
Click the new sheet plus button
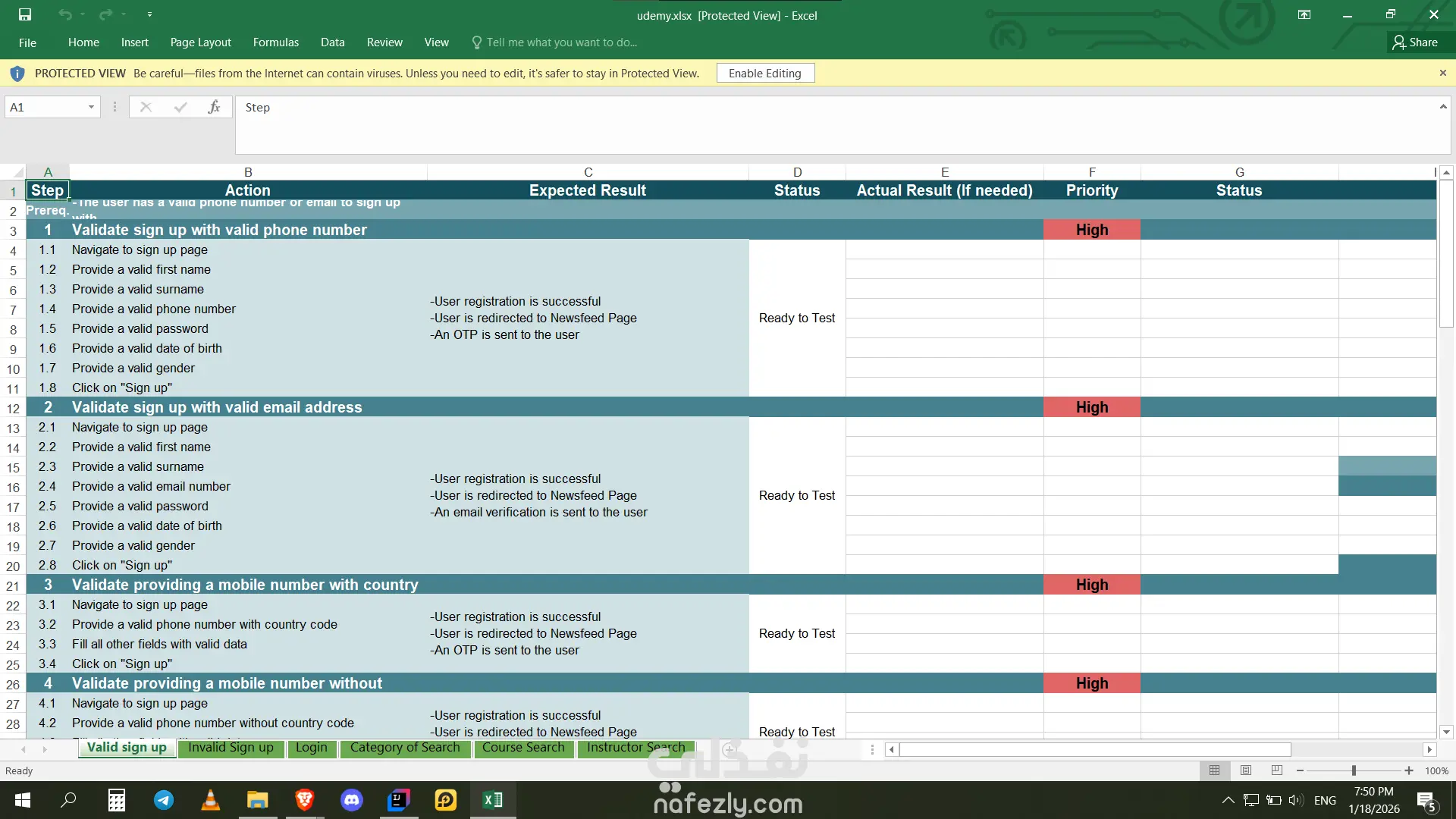click(730, 749)
